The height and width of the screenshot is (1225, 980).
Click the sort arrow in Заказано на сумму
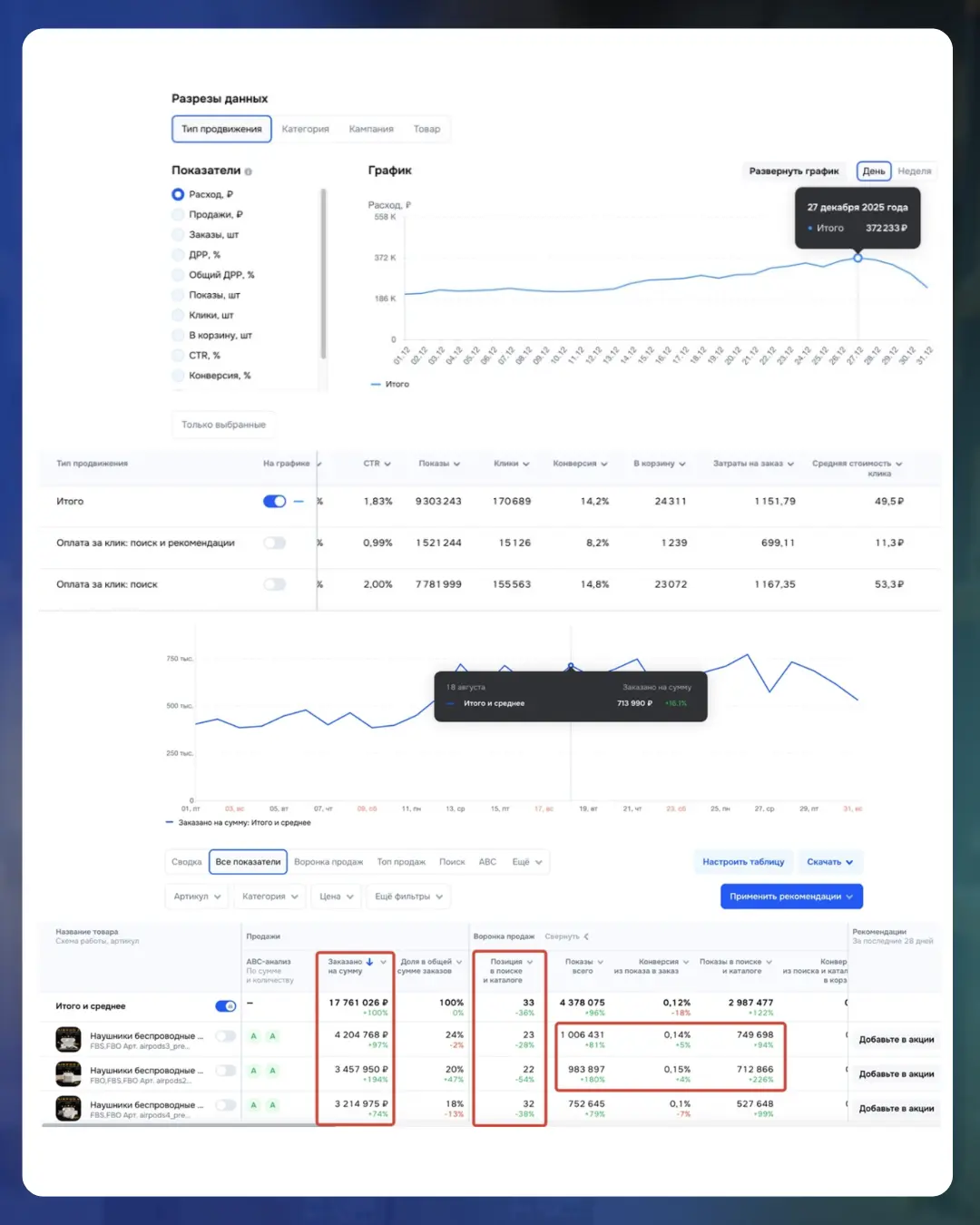[370, 962]
